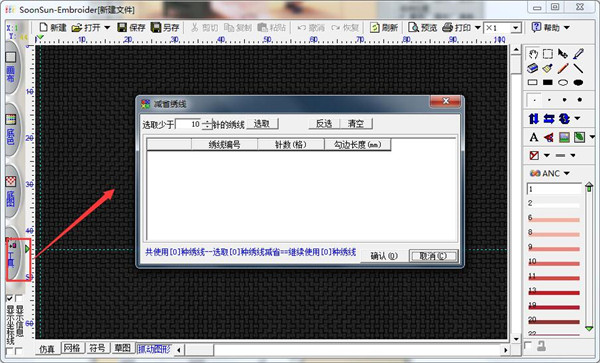Click the 另存 save as button
Viewport: 600px width, 363px height.
click(165, 28)
